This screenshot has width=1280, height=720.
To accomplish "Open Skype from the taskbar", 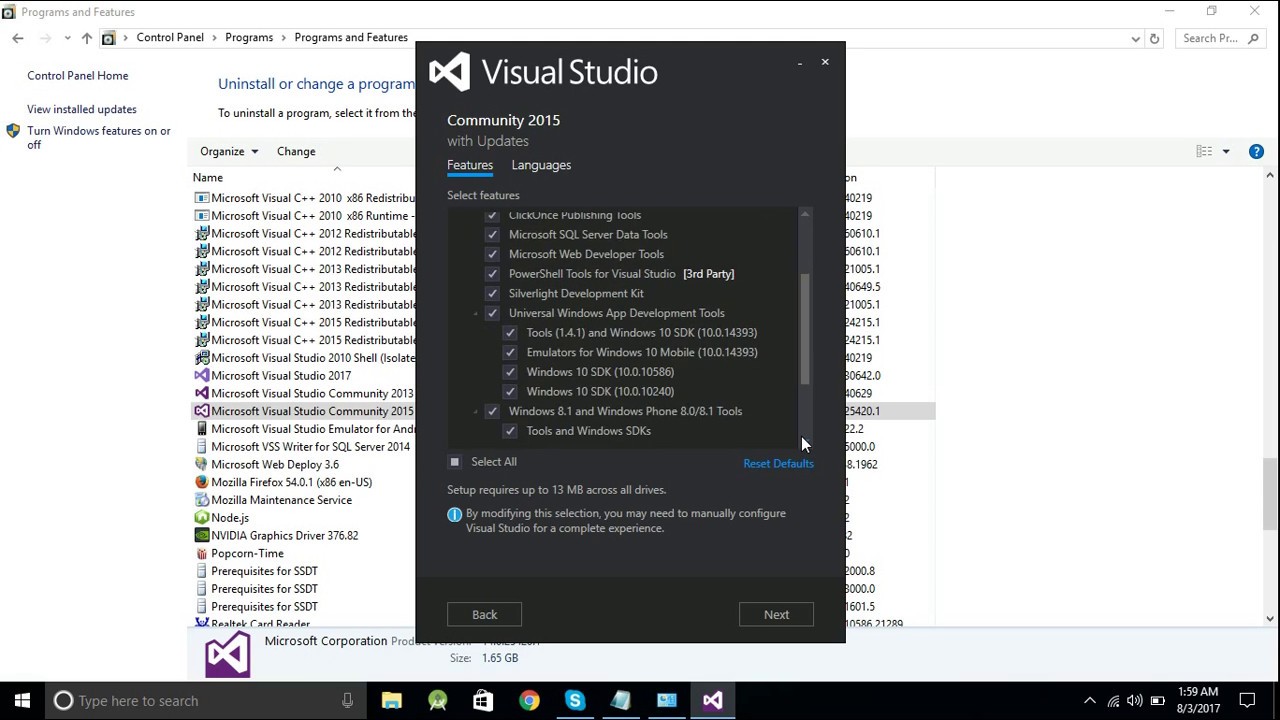I will click(575, 701).
